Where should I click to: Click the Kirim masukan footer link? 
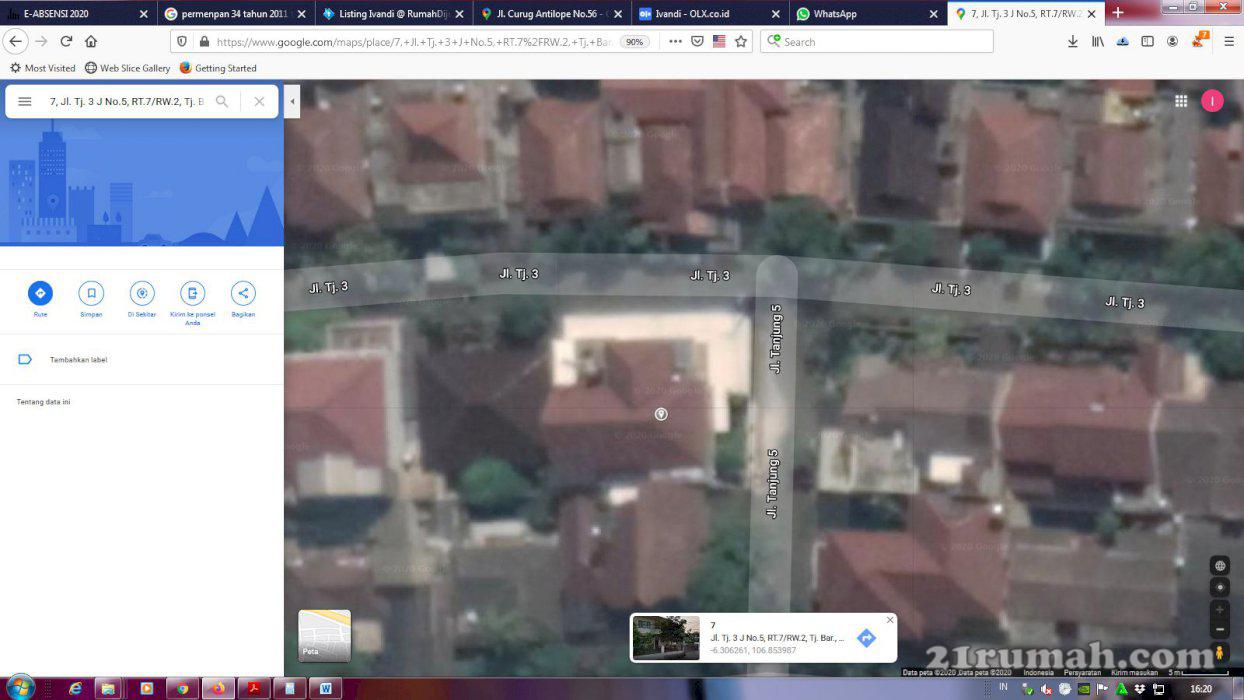[1135, 673]
